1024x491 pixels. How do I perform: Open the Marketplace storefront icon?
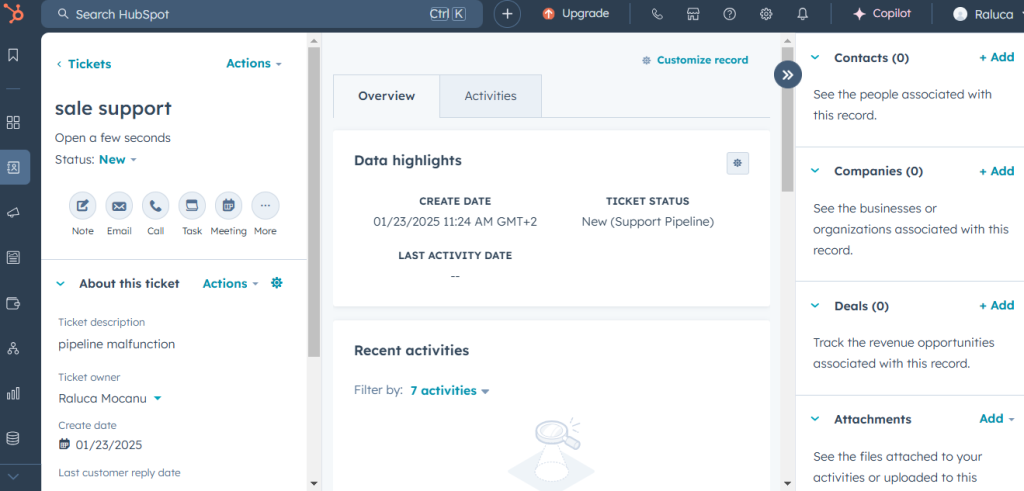click(693, 14)
